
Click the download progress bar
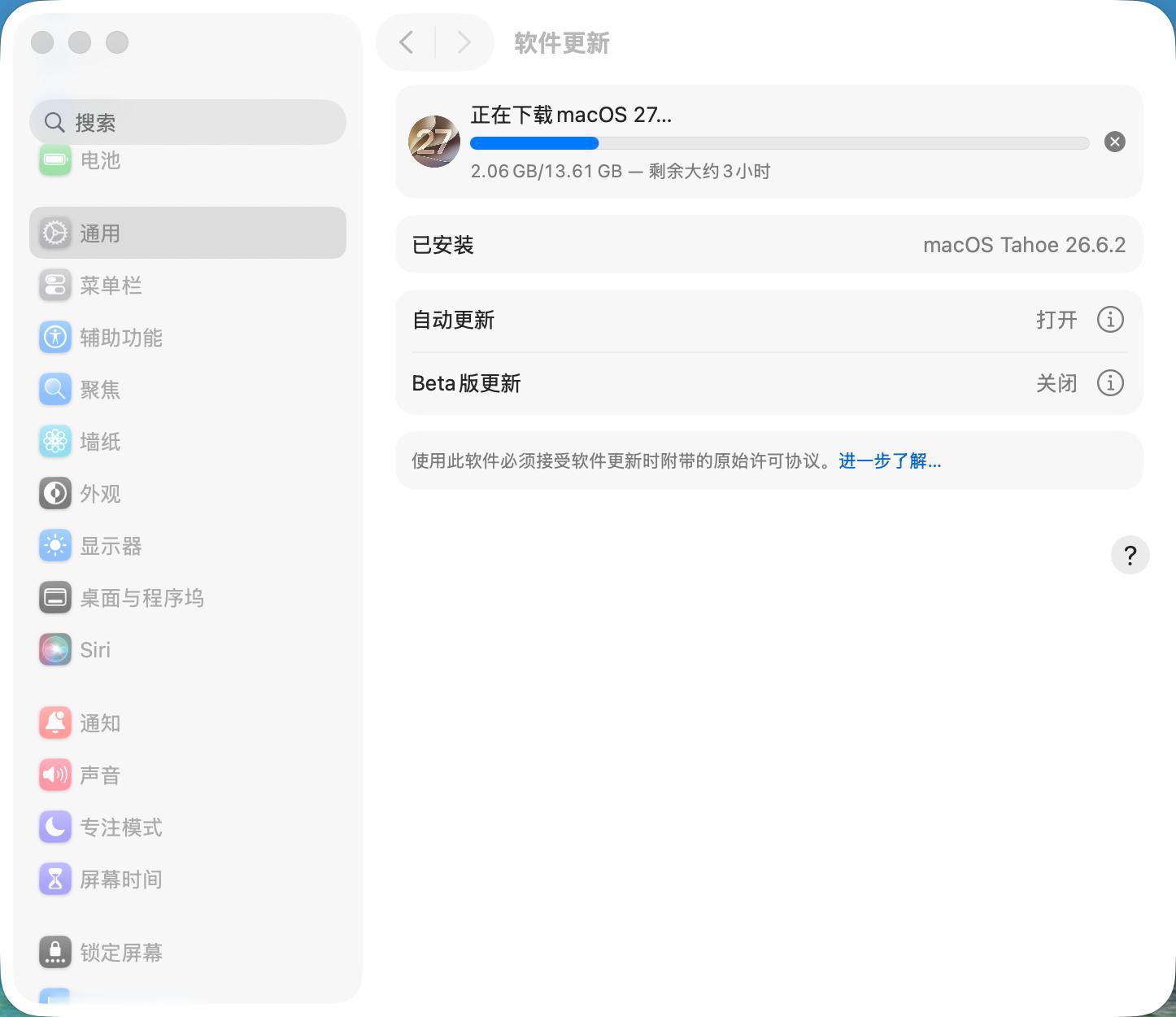click(x=779, y=143)
